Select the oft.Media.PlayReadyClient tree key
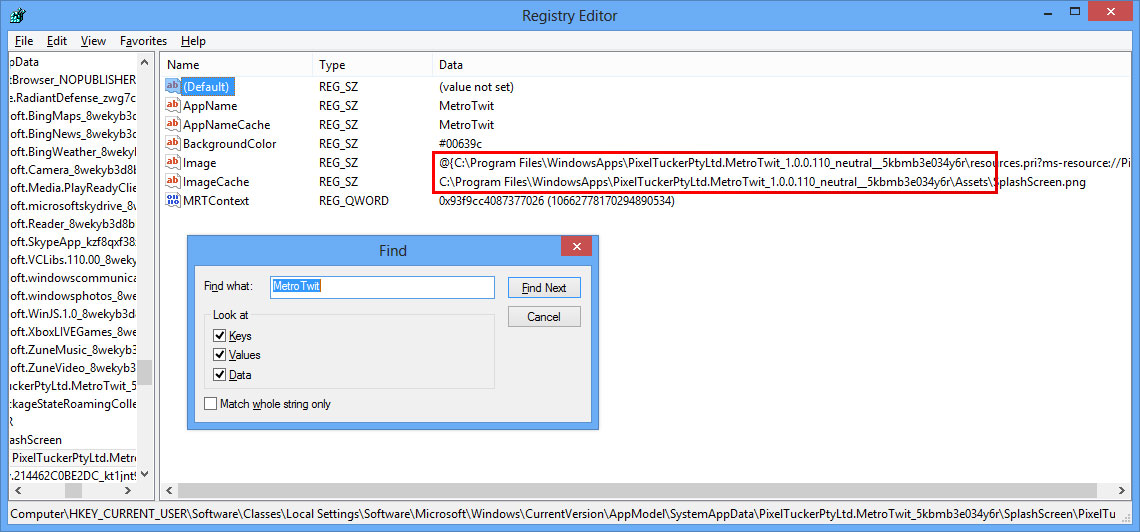This screenshot has height=532, width=1140. coord(74,188)
